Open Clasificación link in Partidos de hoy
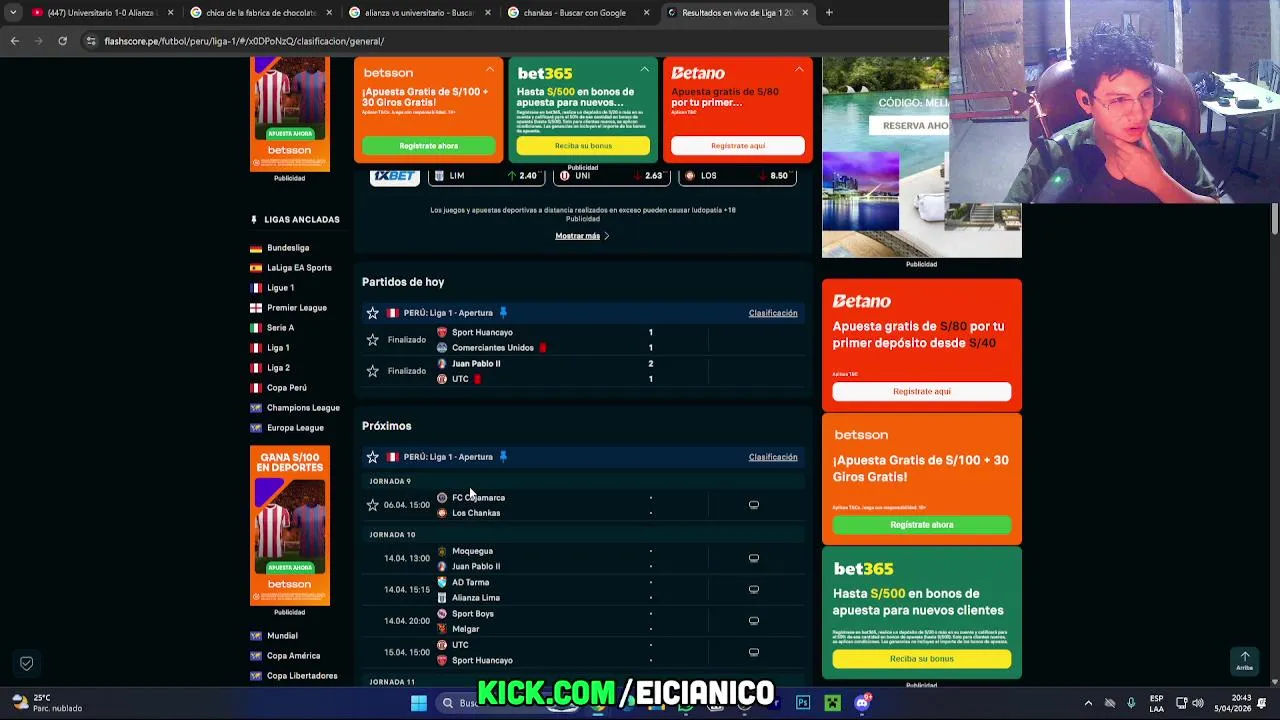Image resolution: width=1280 pixels, height=720 pixels. pyautogui.click(x=773, y=313)
